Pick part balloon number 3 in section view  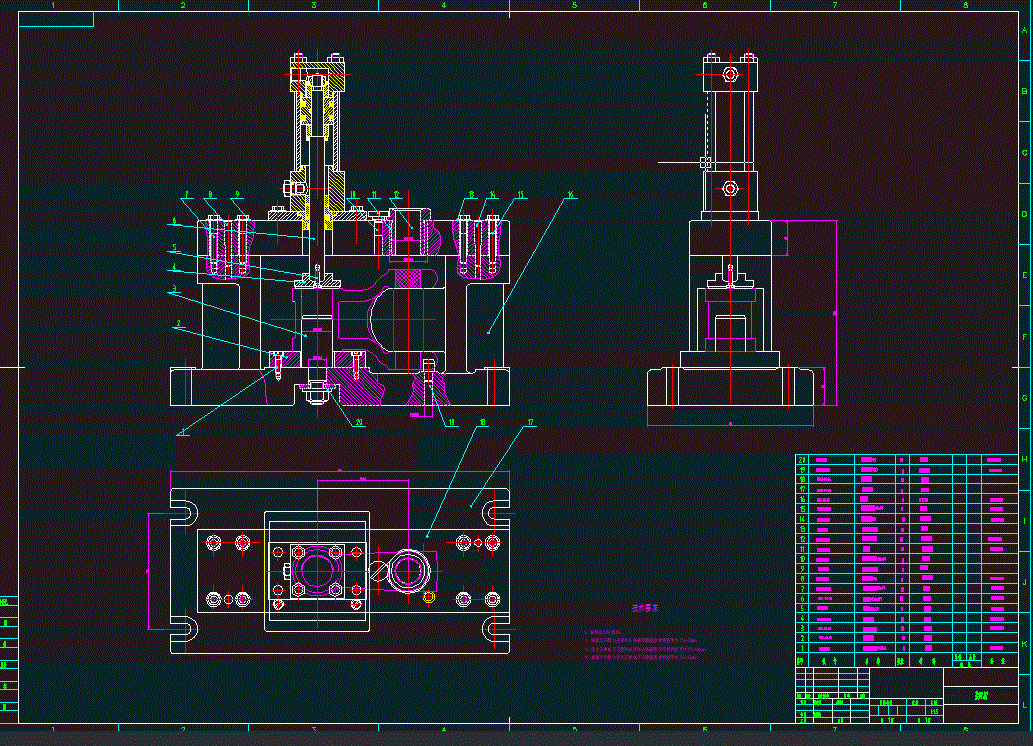[175, 288]
